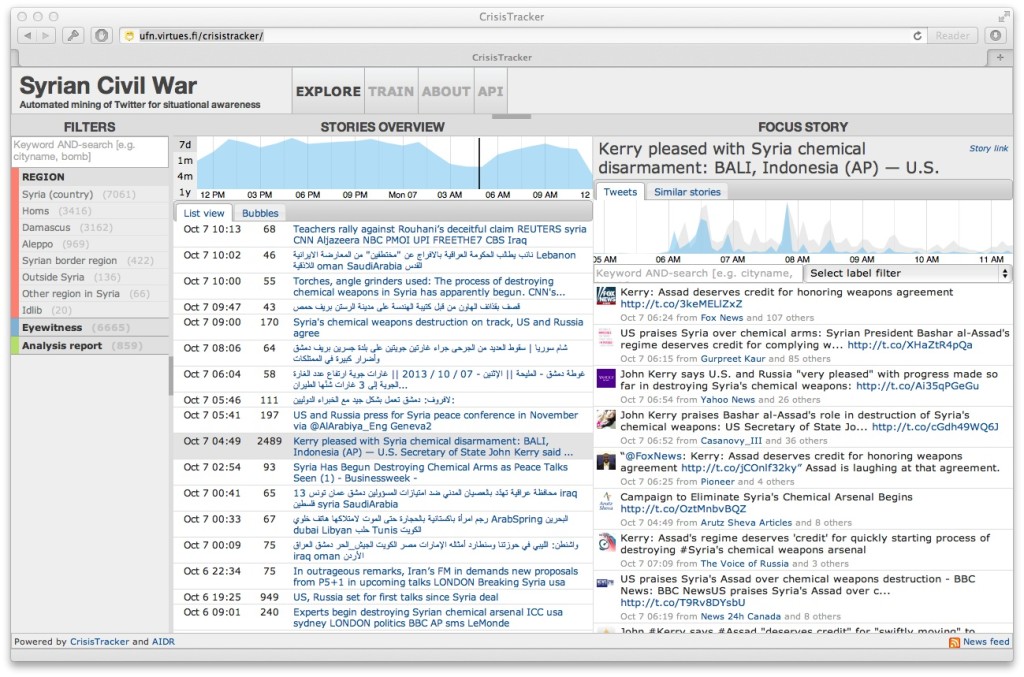Click the round icon beside the key button
This screenshot has width=1024, height=677.
(x=101, y=36)
